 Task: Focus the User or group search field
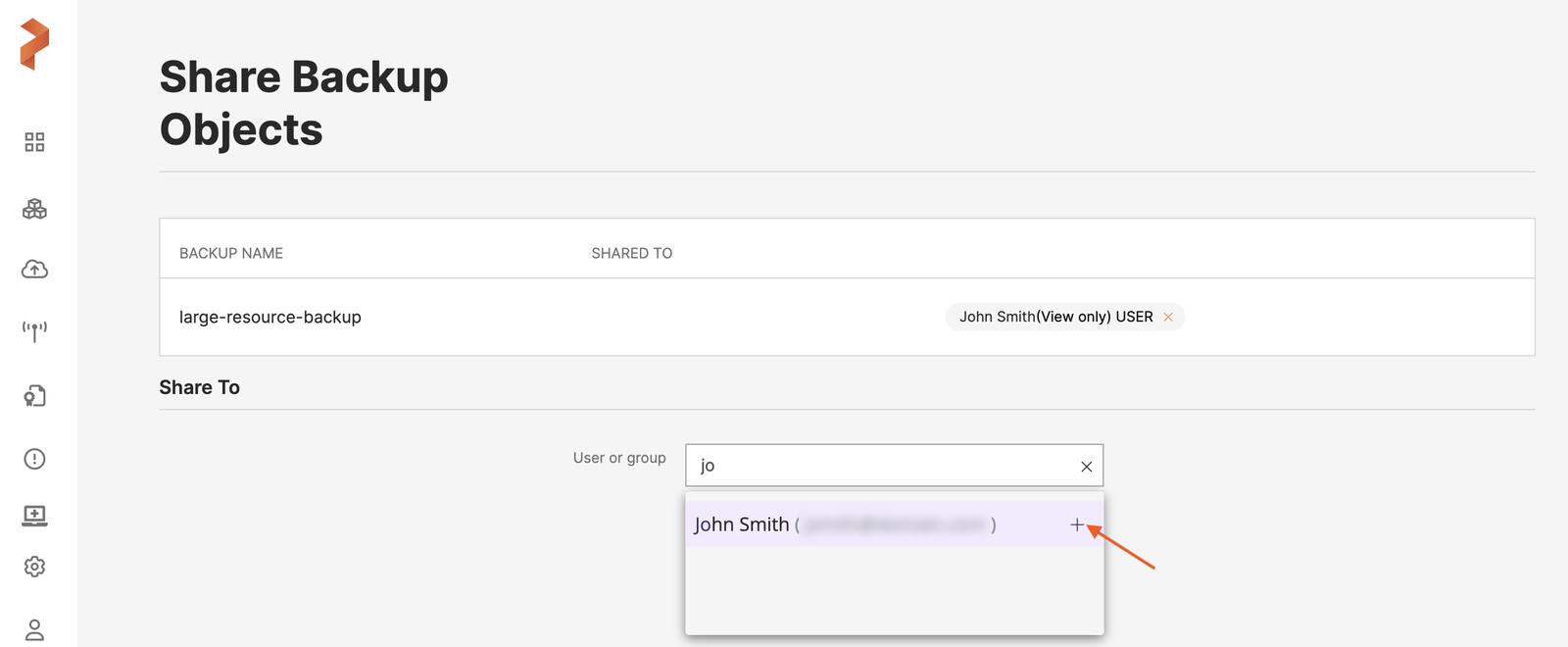point(882,466)
